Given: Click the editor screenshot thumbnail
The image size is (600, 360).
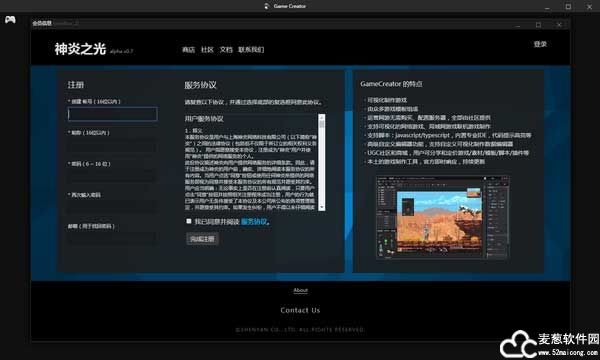Looking at the screenshot, I should pos(443,218).
